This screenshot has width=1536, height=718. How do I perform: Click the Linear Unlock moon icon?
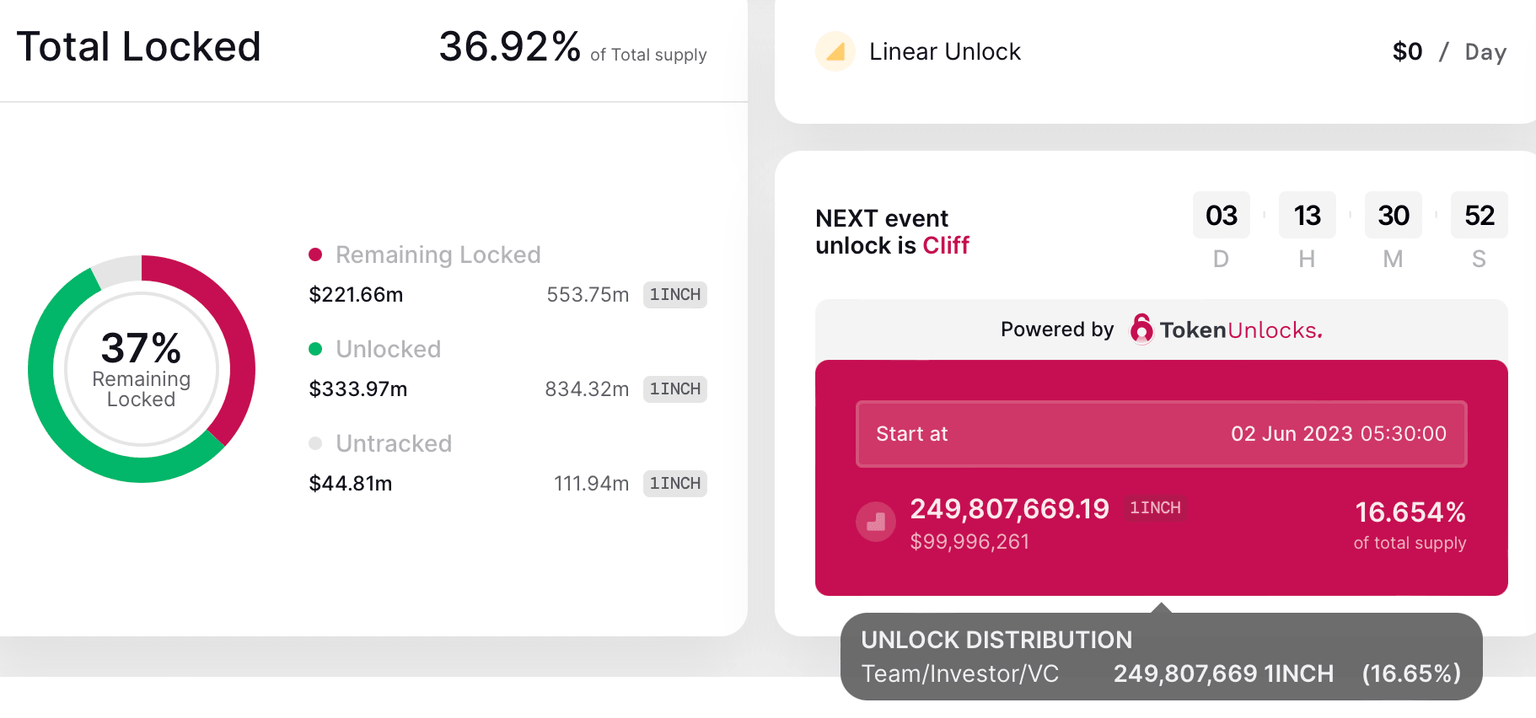click(836, 51)
